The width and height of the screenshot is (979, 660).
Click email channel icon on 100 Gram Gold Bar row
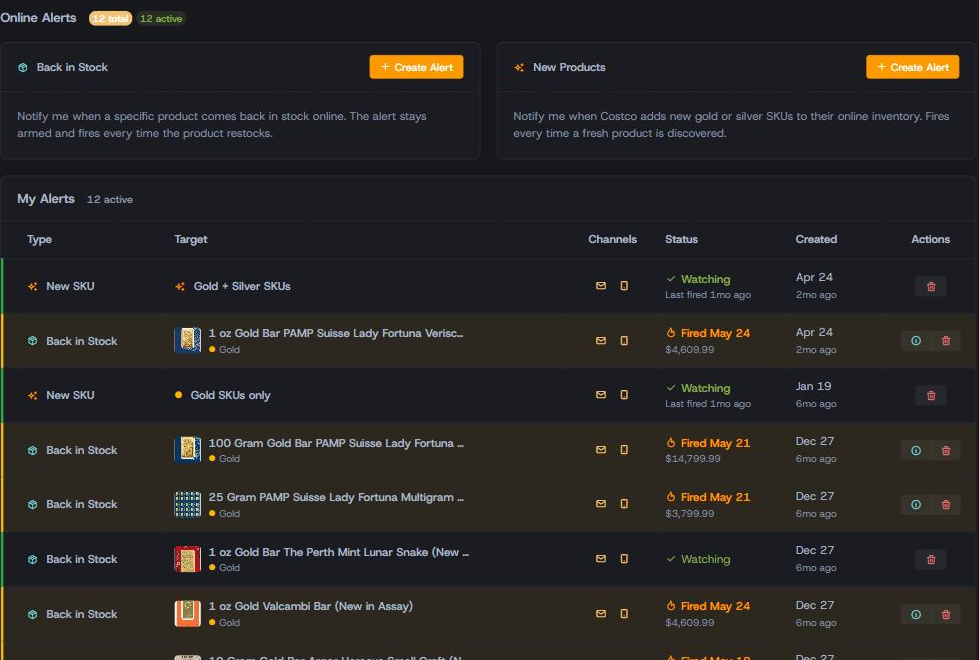point(601,450)
